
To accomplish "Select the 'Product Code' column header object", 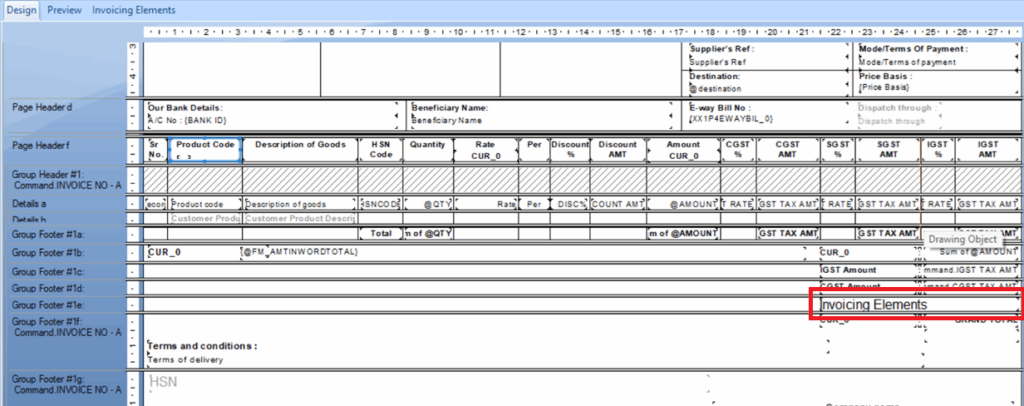I will click(x=205, y=149).
